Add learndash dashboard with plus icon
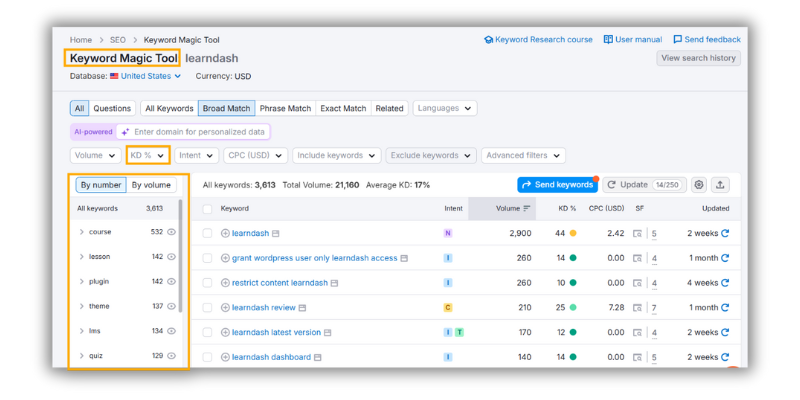 225,357
